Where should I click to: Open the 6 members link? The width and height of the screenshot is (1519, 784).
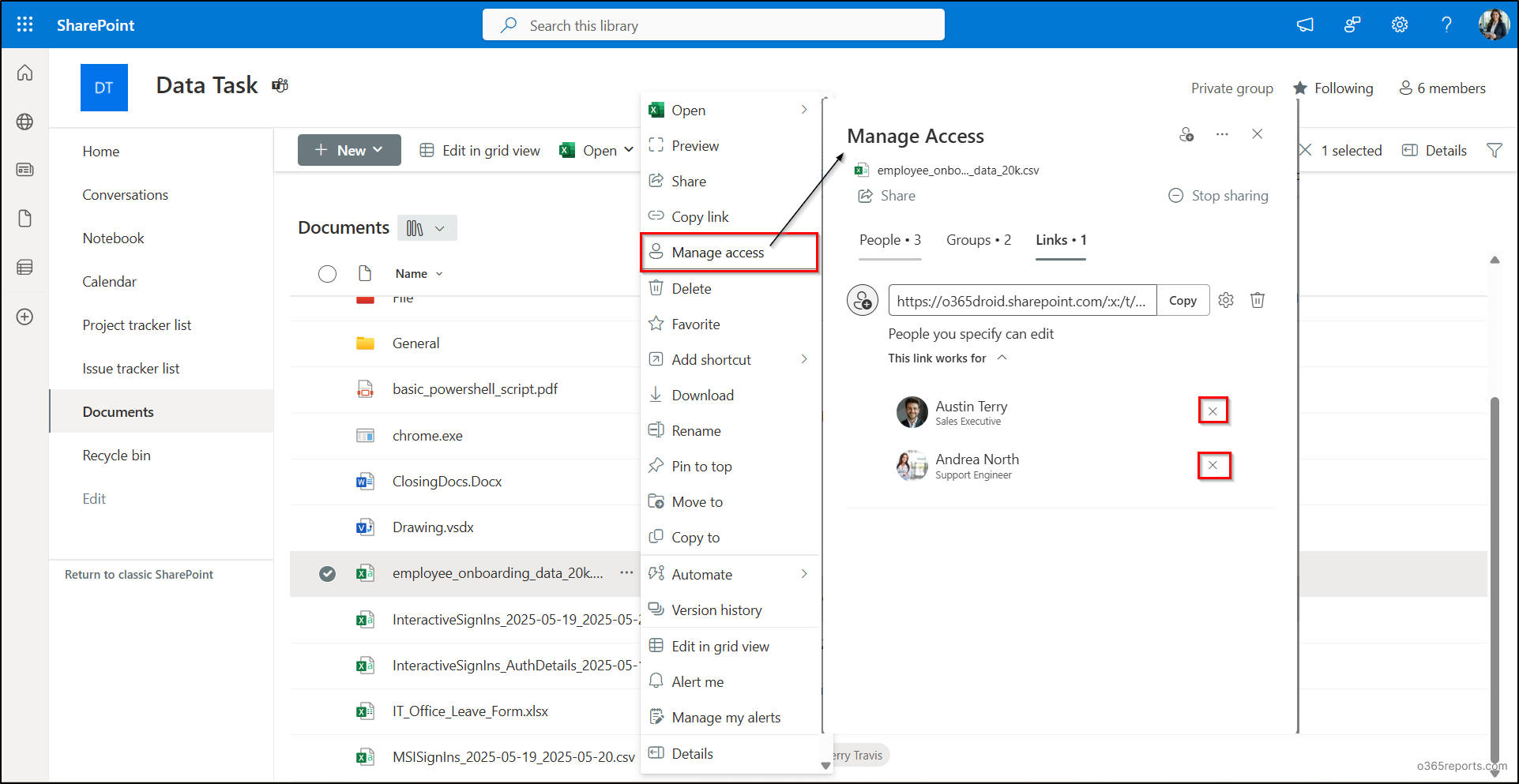(1442, 88)
